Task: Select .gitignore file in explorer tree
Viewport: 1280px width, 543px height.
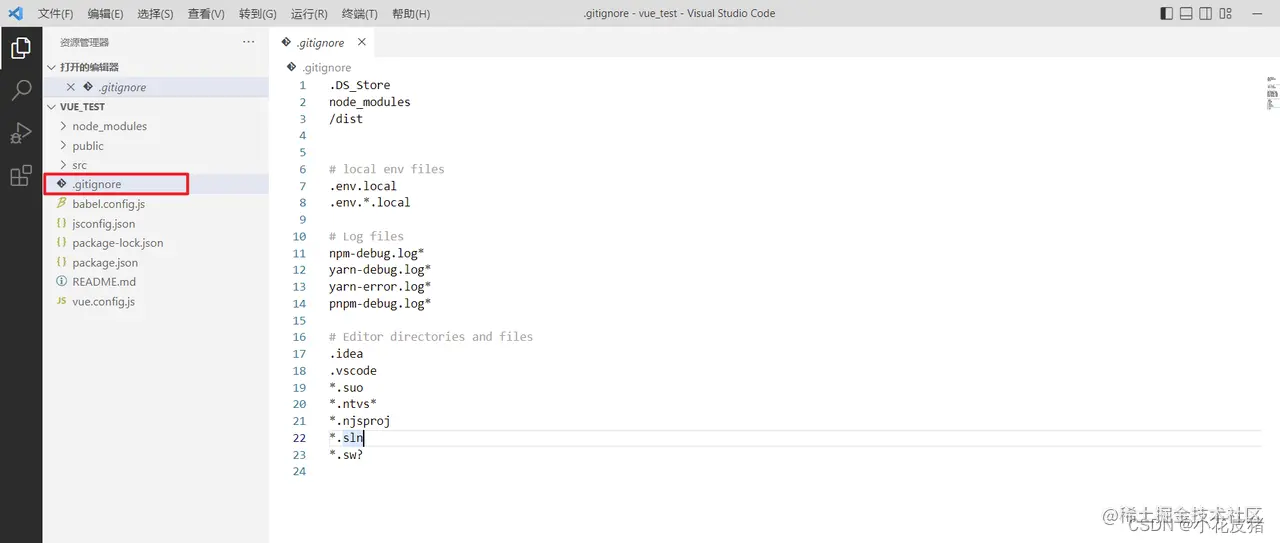Action: 155,184
